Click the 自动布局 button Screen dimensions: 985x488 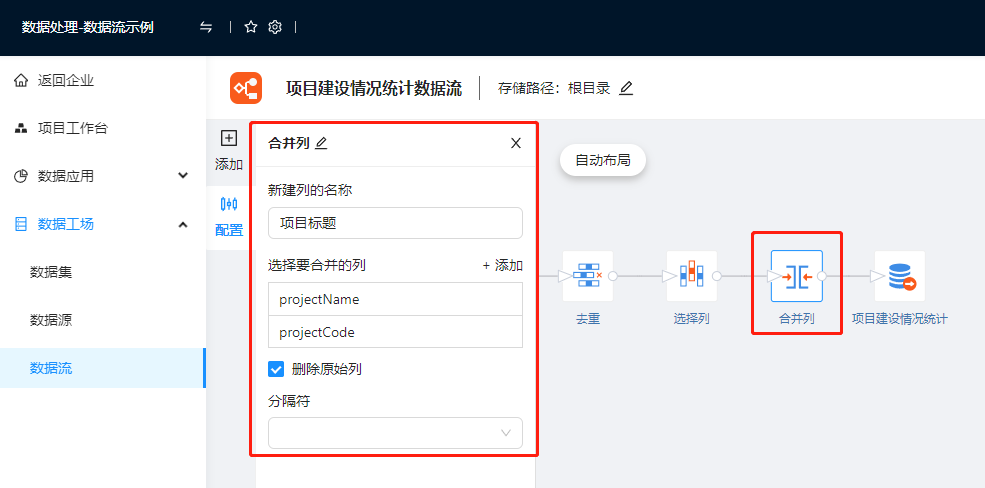603,160
